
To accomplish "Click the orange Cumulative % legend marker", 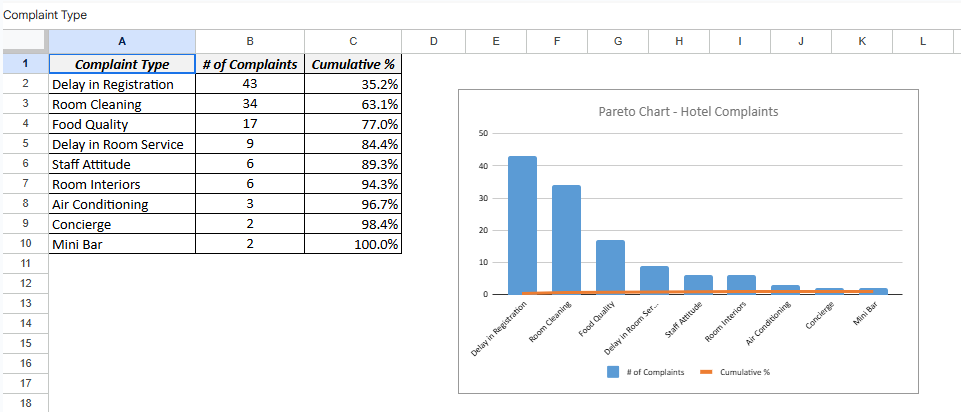I will click(704, 372).
